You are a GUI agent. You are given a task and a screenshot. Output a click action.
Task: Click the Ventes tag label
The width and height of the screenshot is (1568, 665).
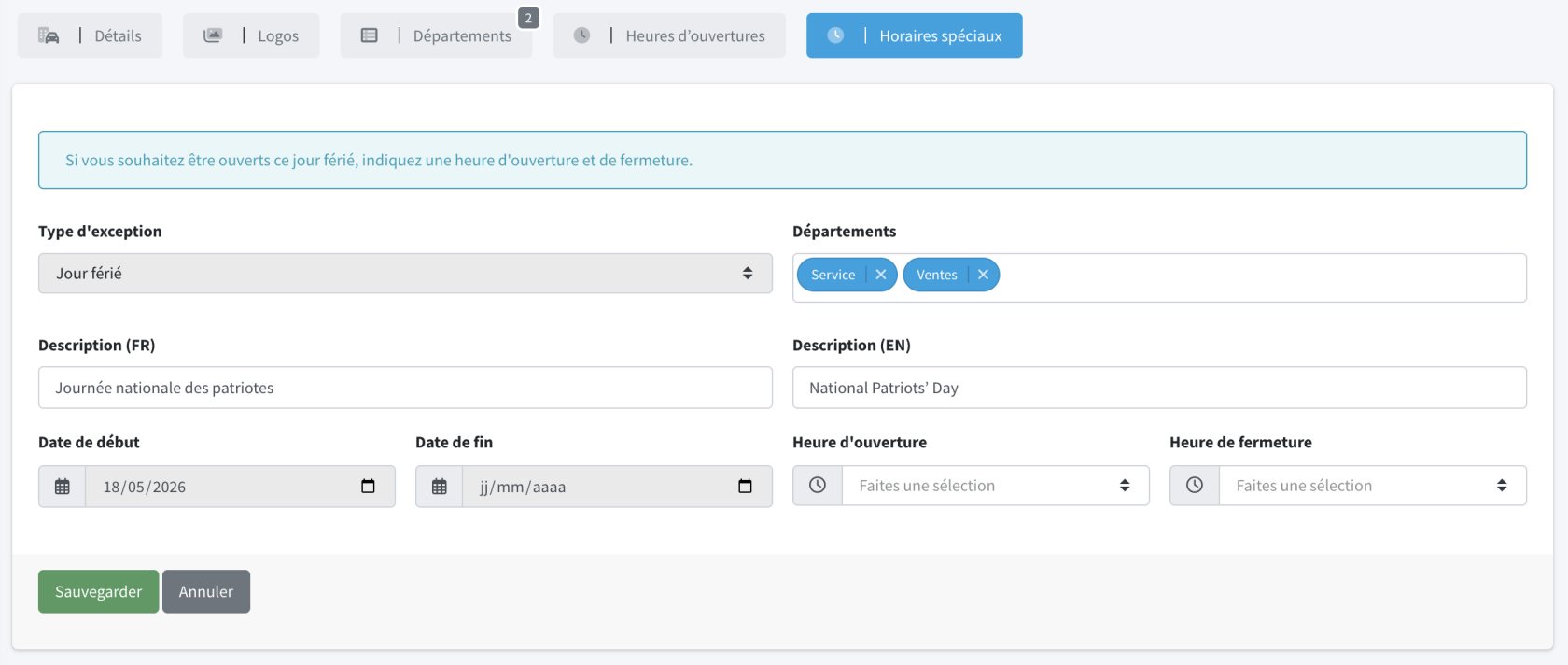tap(937, 275)
